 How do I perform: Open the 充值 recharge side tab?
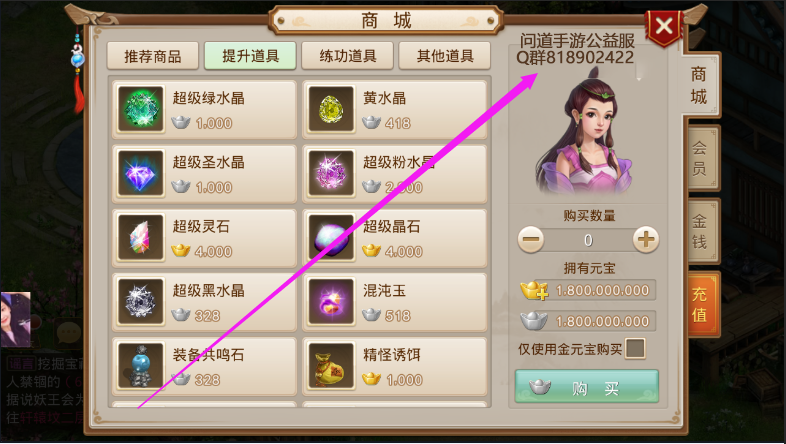(701, 305)
